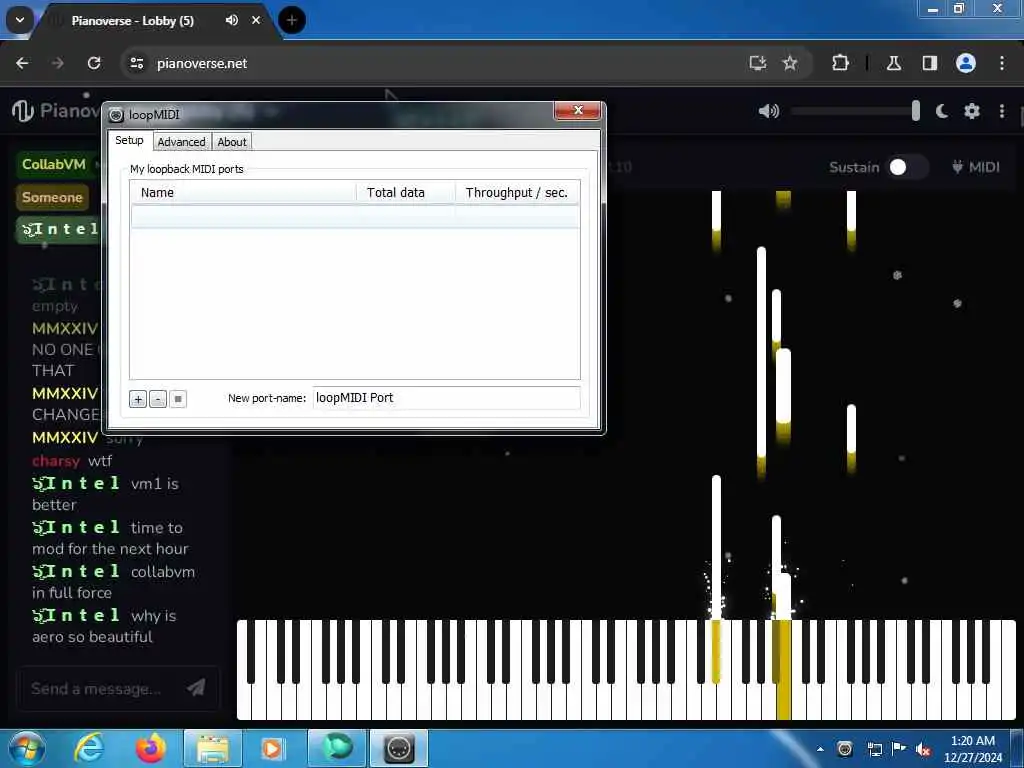The image size is (1024, 768).
Task: Expand the tab search dropdown arrow
Action: (x=20, y=20)
